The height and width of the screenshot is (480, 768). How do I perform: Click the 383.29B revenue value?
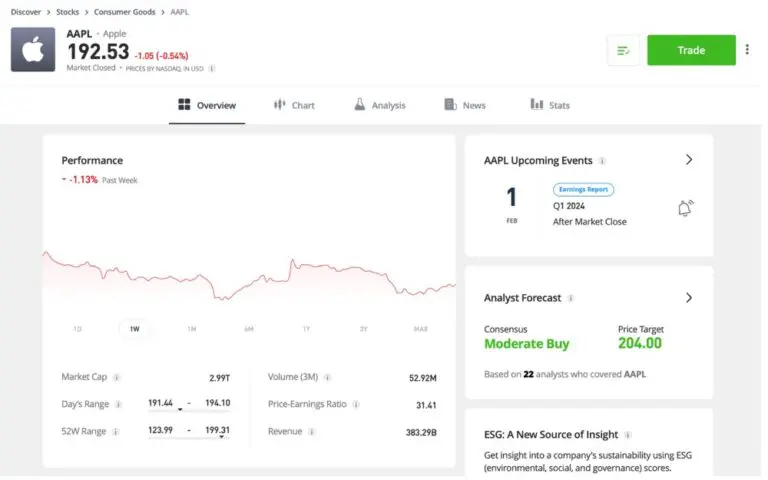pyautogui.click(x=421, y=432)
